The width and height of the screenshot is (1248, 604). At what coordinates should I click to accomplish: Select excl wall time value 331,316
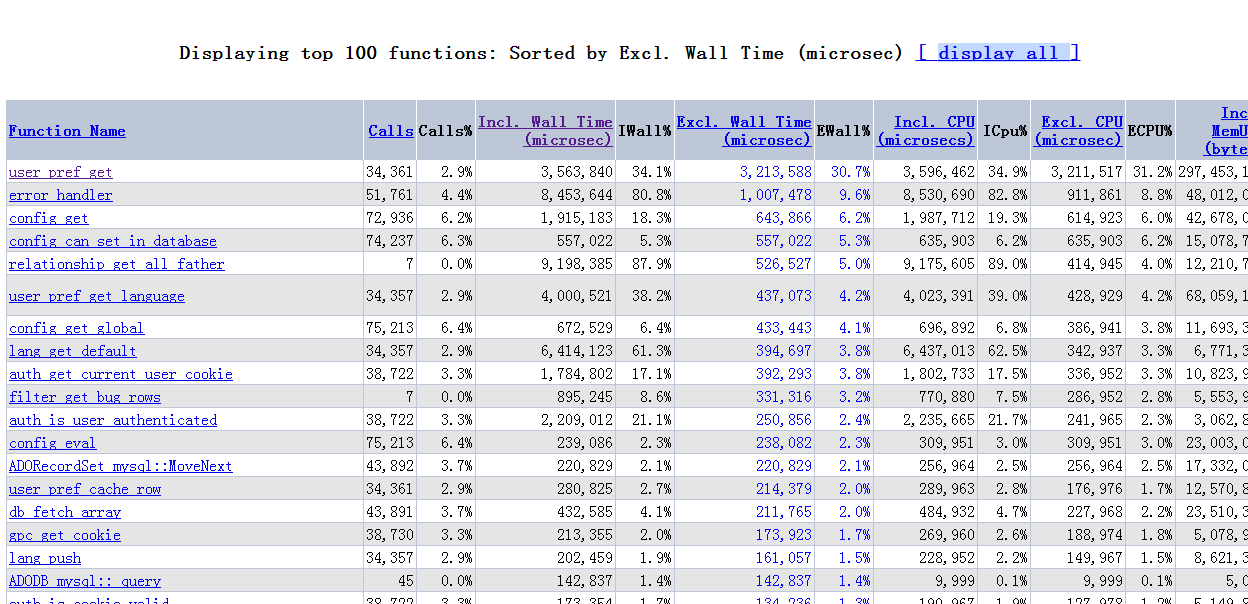tap(784, 397)
